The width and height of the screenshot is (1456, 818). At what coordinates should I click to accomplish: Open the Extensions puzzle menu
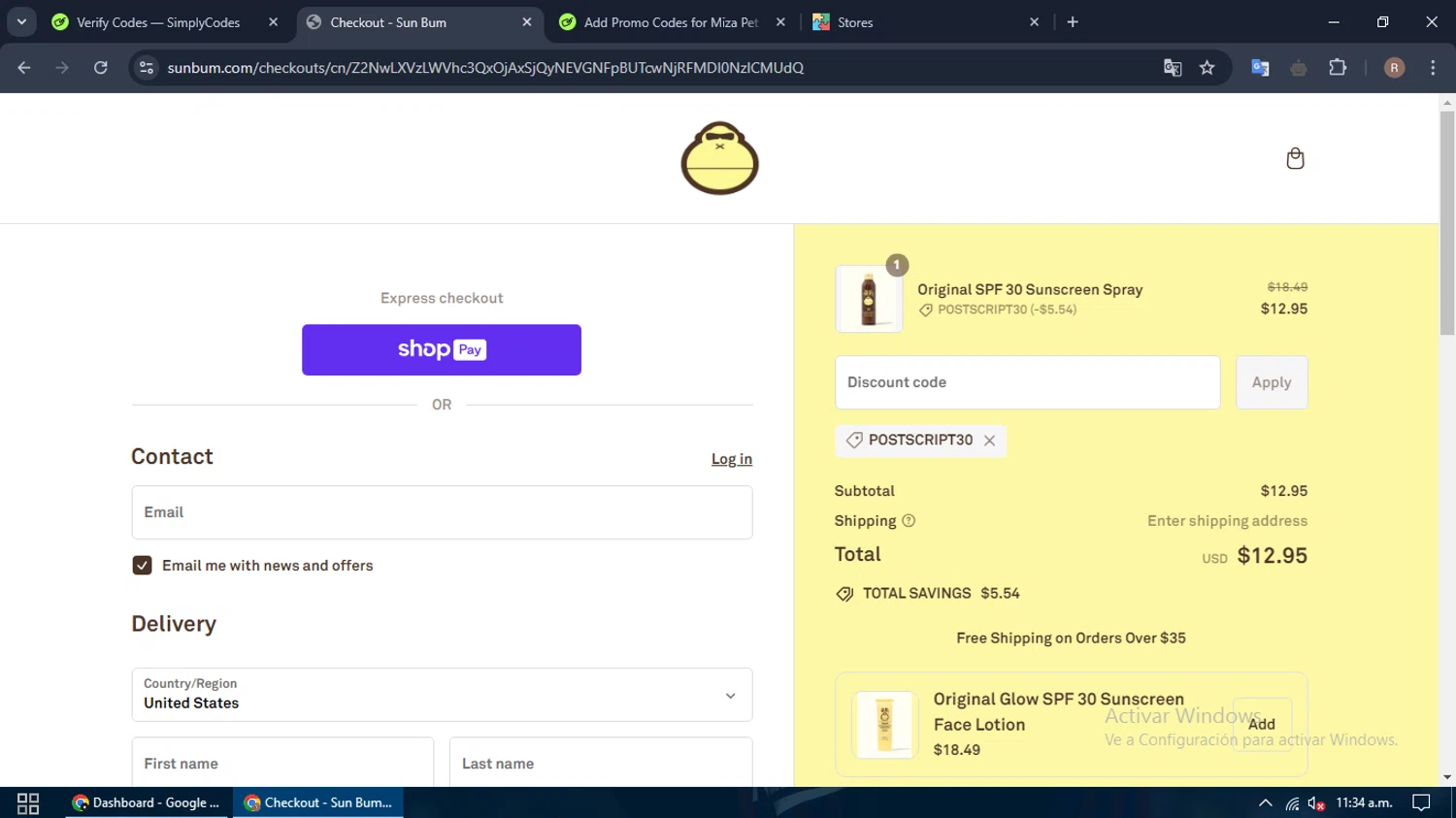pyautogui.click(x=1338, y=67)
